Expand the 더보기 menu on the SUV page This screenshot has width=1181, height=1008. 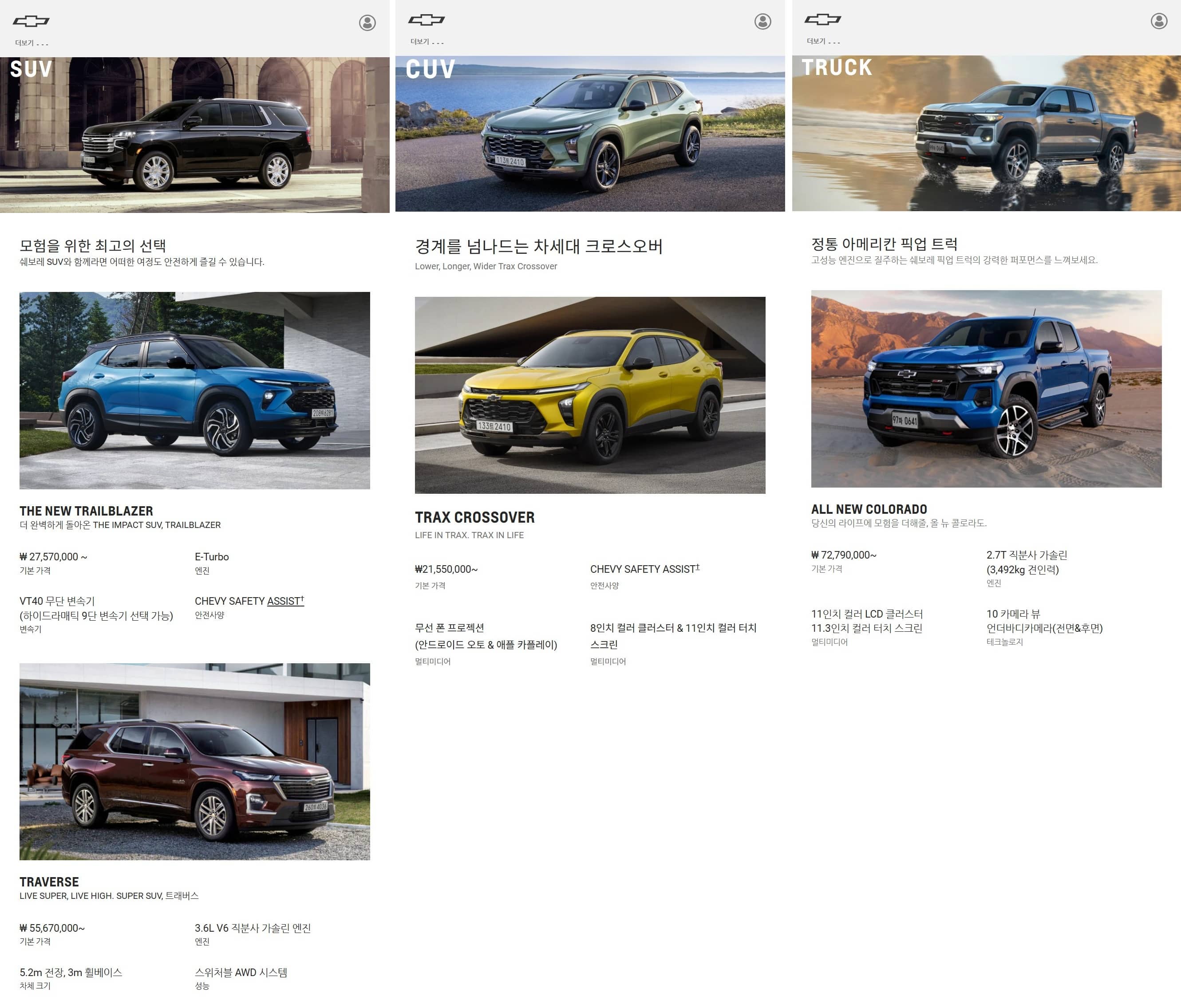(x=32, y=43)
